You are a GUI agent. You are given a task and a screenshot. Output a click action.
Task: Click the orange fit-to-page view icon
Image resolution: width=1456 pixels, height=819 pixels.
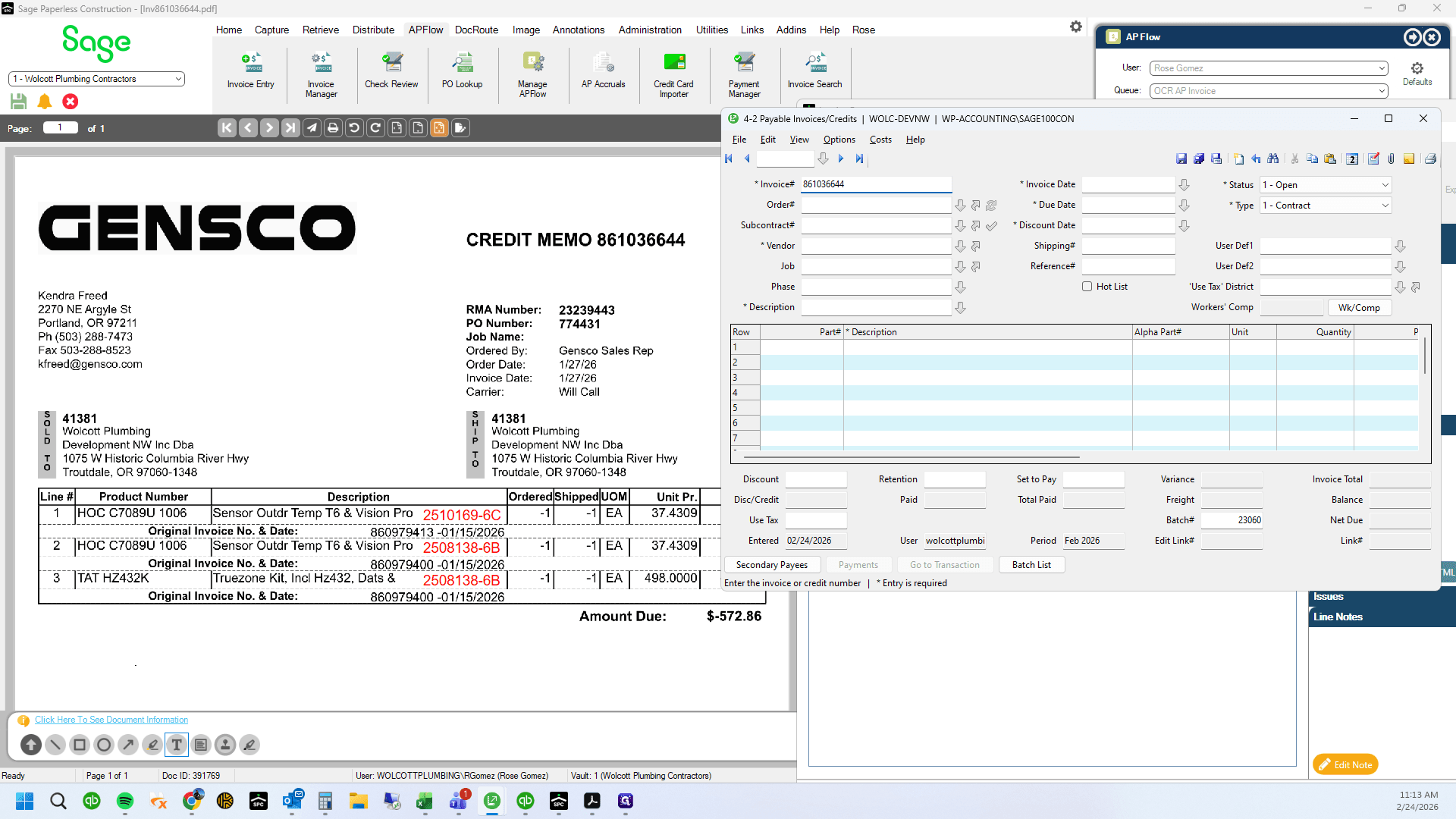[x=439, y=128]
